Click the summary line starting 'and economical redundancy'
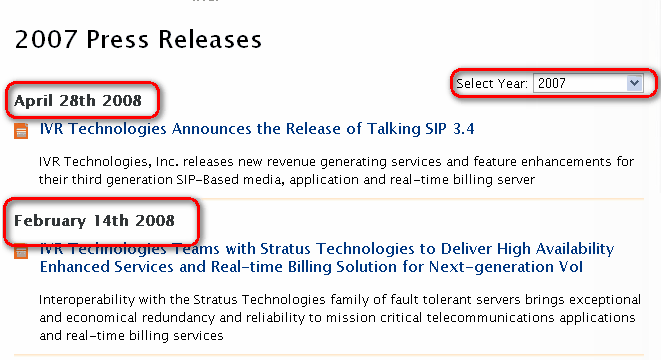The height and width of the screenshot is (360, 661). [337, 317]
